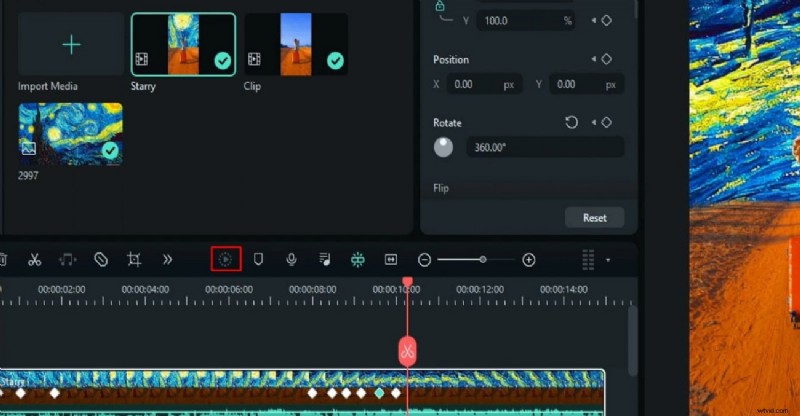Add a marker with the marker icon

[258, 260]
